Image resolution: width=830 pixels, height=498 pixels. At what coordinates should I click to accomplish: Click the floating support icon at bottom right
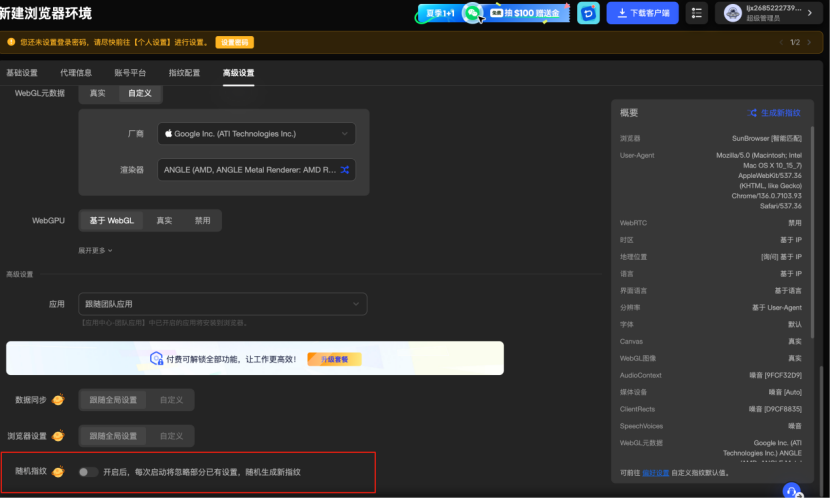click(792, 490)
